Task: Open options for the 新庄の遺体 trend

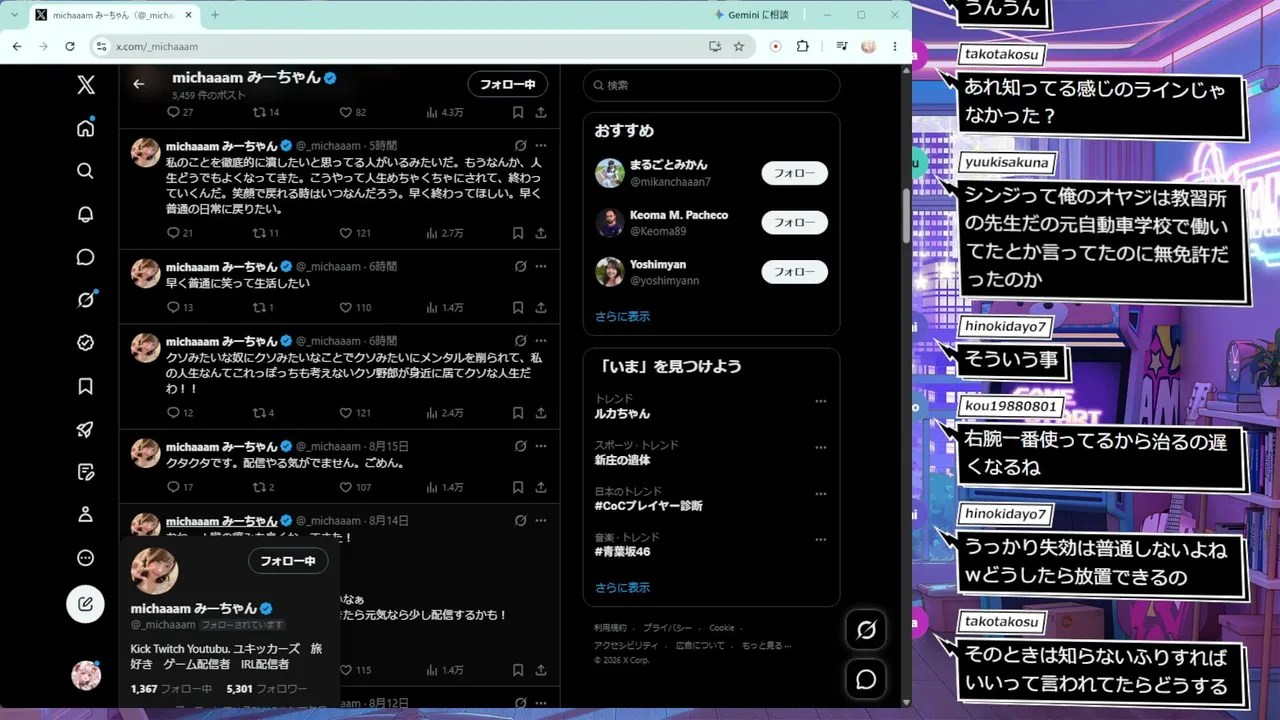Action: pyautogui.click(x=821, y=447)
